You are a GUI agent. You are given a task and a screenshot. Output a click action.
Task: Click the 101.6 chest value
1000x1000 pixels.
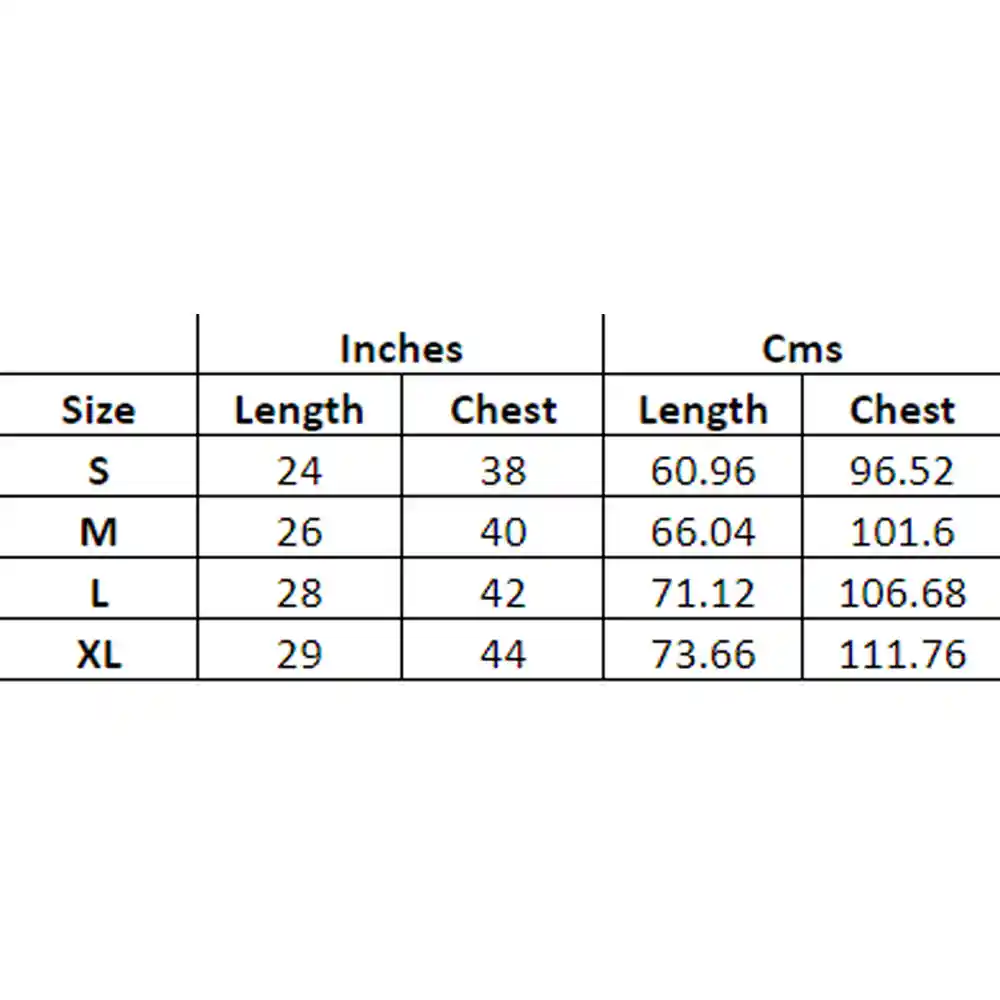(902, 528)
